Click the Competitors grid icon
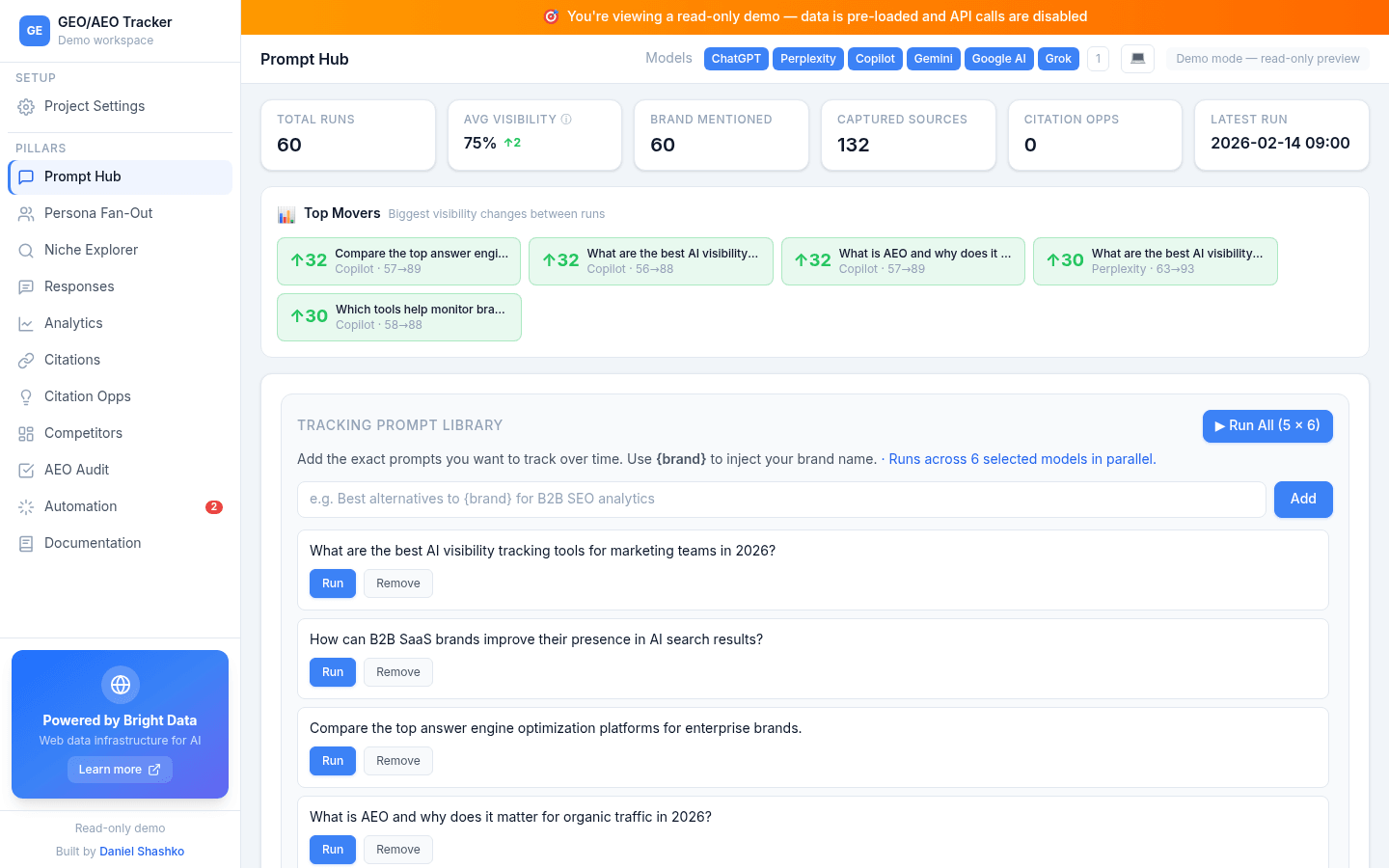Image resolution: width=1389 pixels, height=868 pixels. [26, 434]
